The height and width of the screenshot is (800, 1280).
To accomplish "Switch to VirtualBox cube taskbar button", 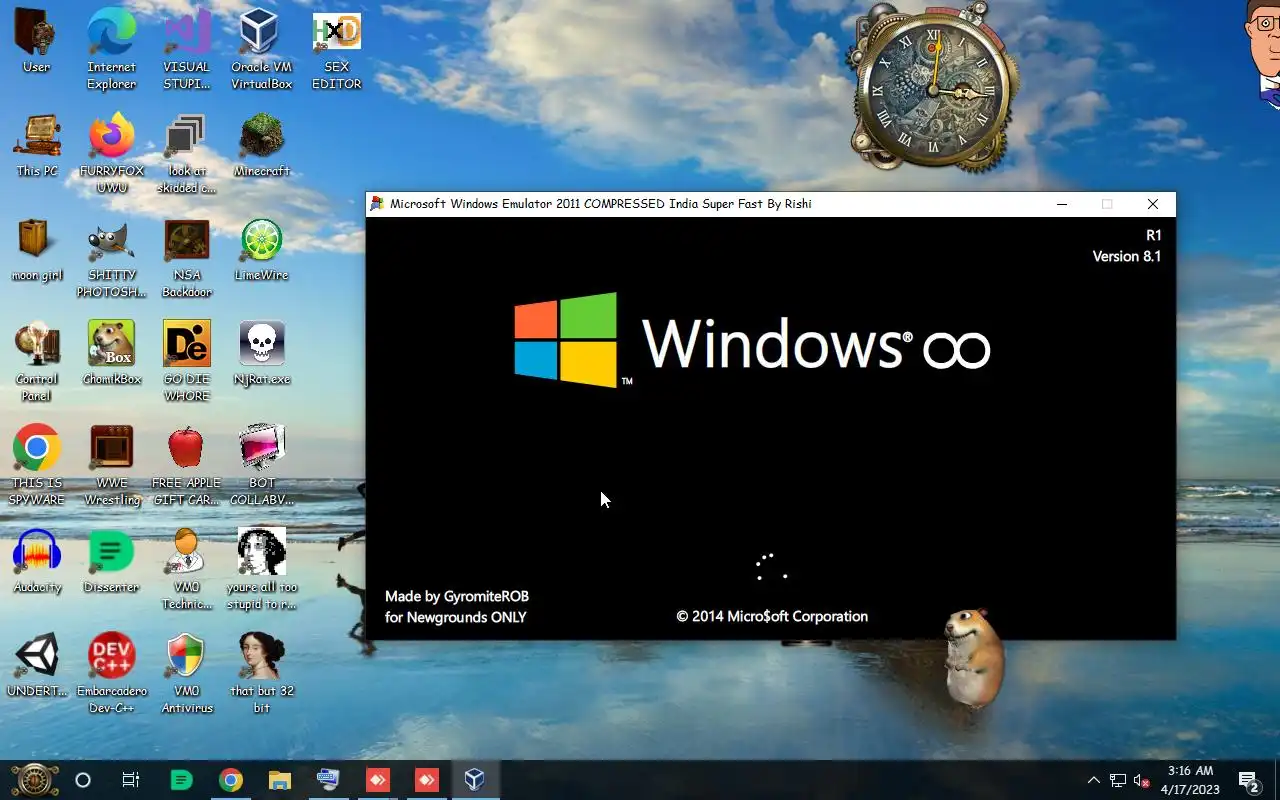I will click(x=475, y=780).
